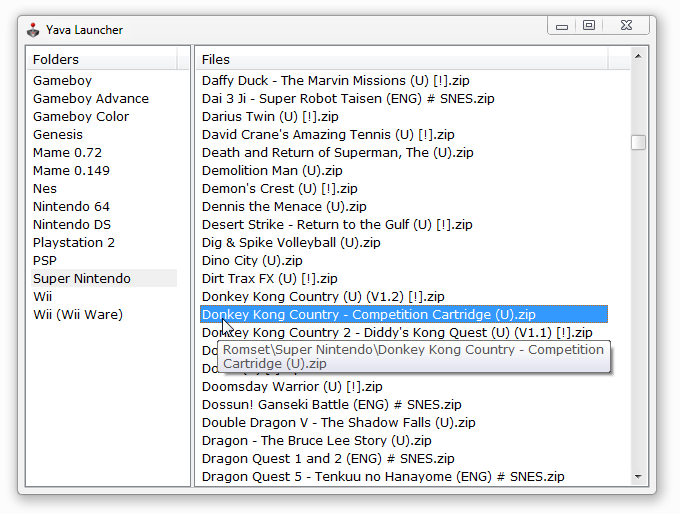Select the Mame 0.149 folder

pyautogui.click(x=71, y=170)
